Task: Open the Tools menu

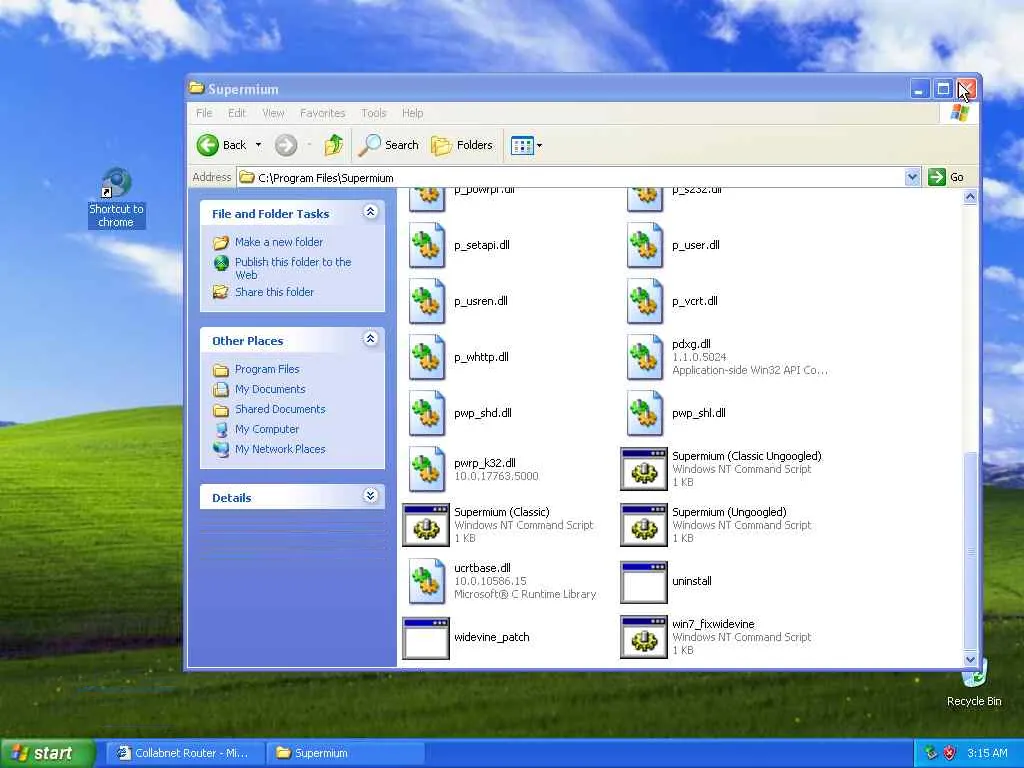Action: coord(374,113)
